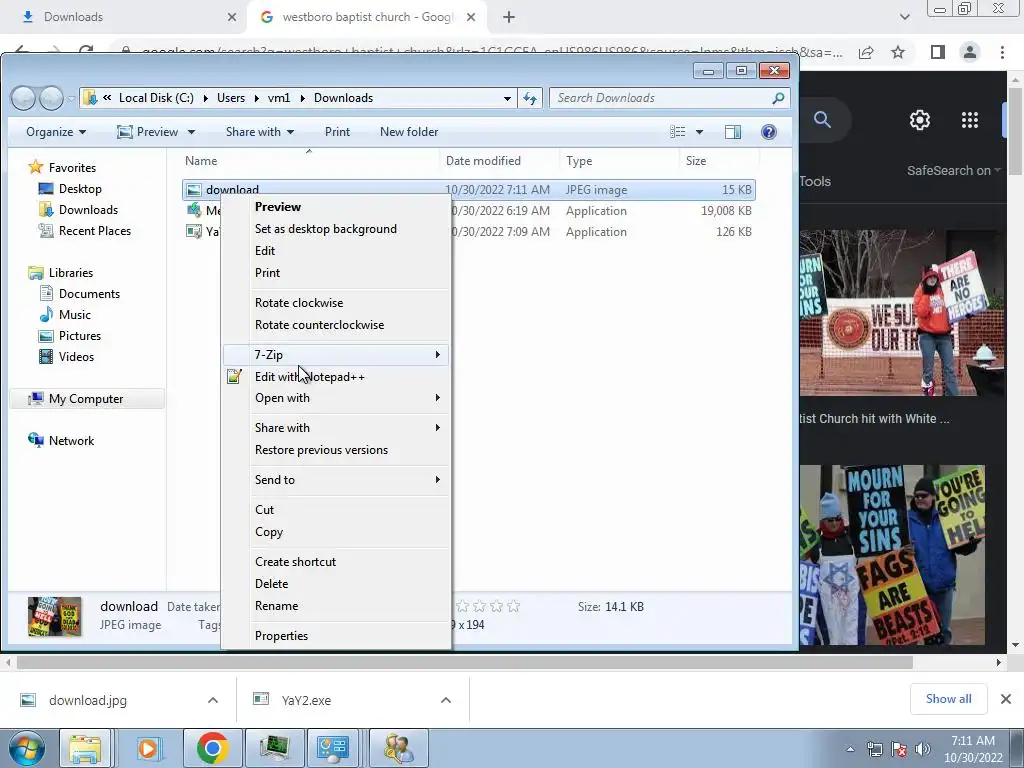Open download.jpg options chevron in download bar

tap(213, 700)
